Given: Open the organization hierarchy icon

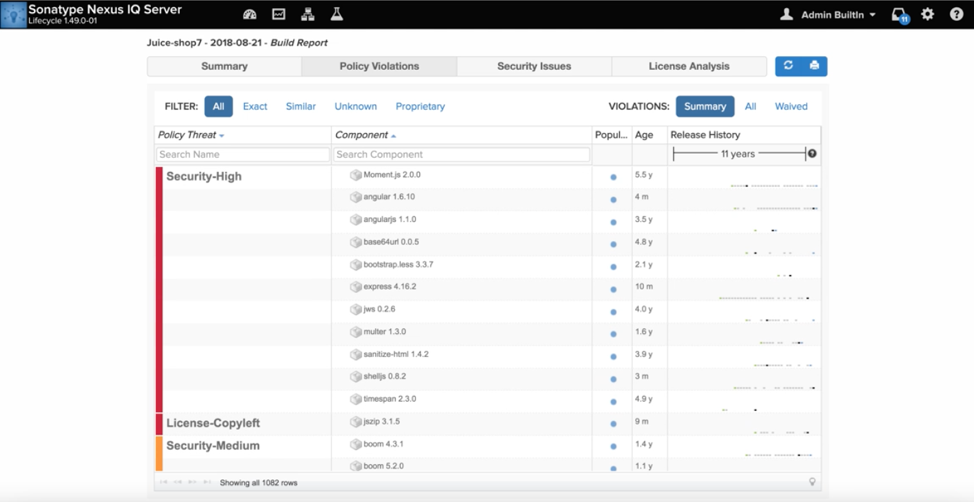Looking at the screenshot, I should 308,15.
